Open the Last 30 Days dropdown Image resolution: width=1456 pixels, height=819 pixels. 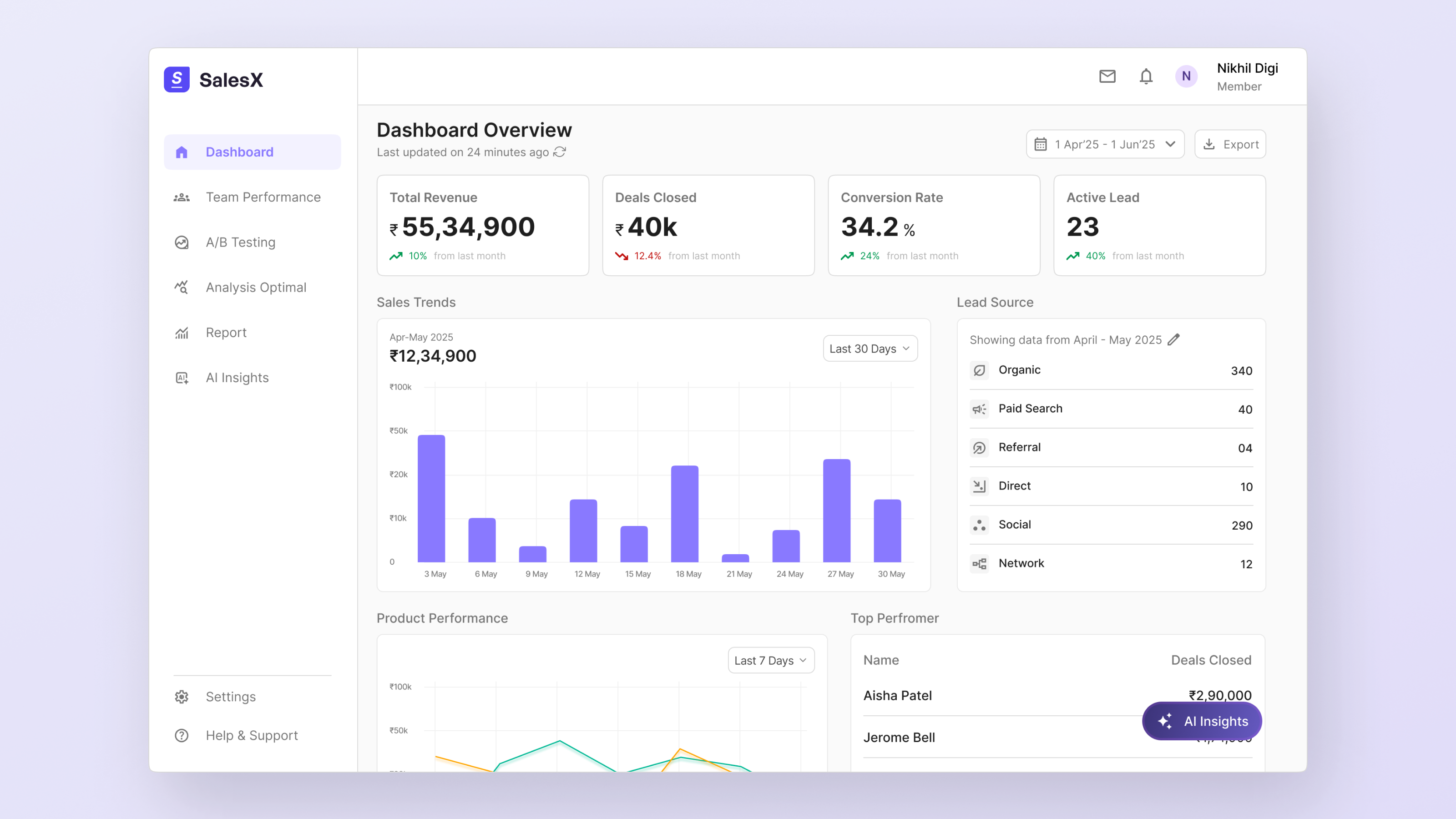870,348
